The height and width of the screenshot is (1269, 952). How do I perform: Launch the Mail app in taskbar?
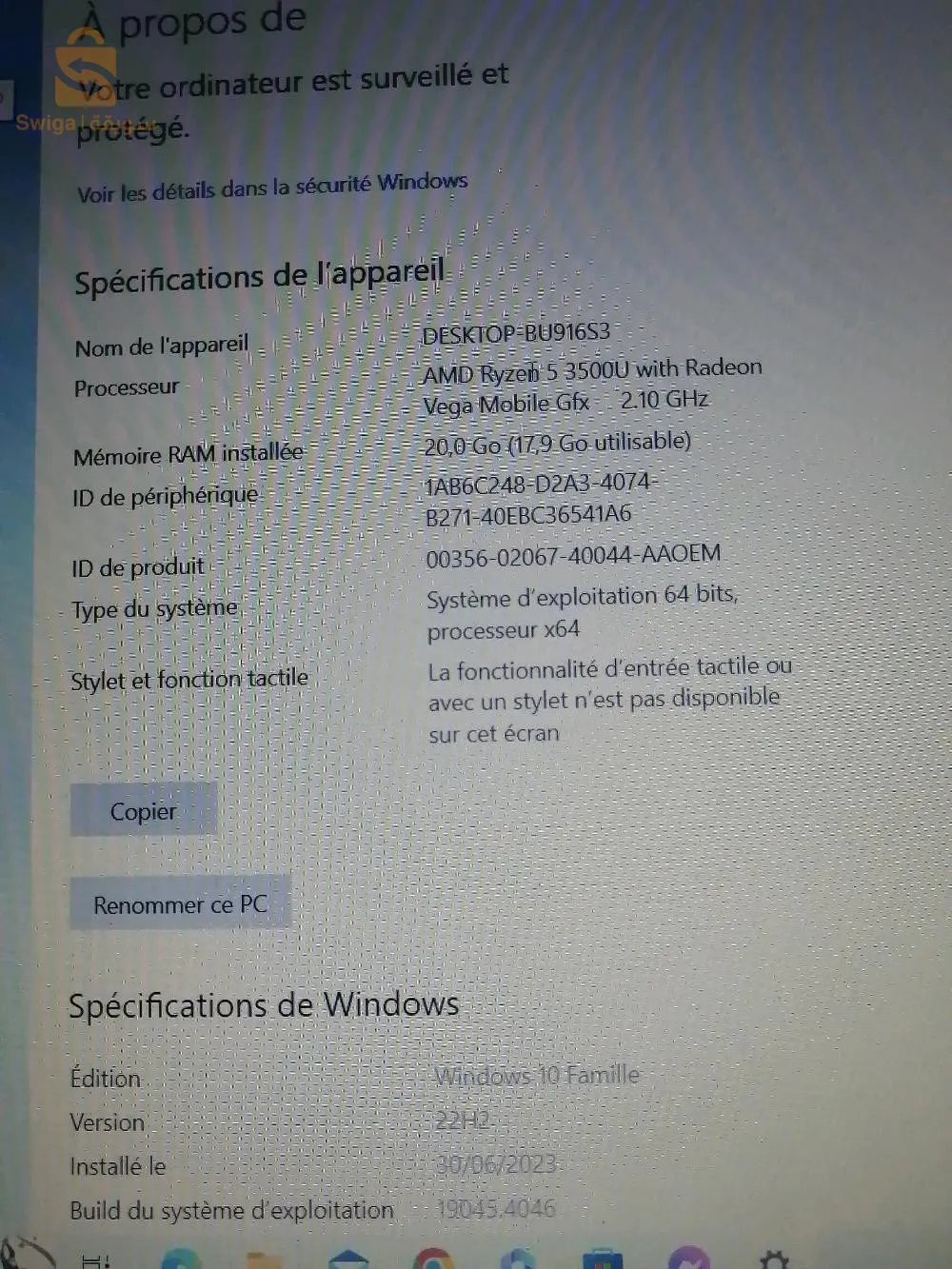pos(347,1260)
